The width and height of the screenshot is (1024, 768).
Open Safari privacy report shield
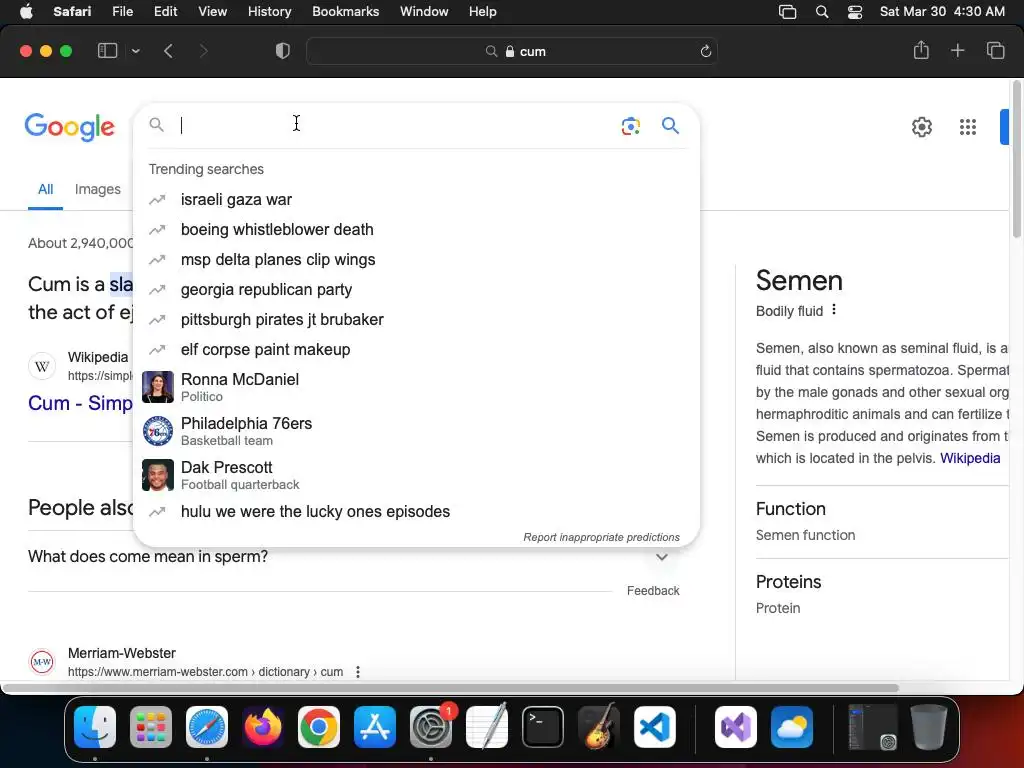(283, 51)
